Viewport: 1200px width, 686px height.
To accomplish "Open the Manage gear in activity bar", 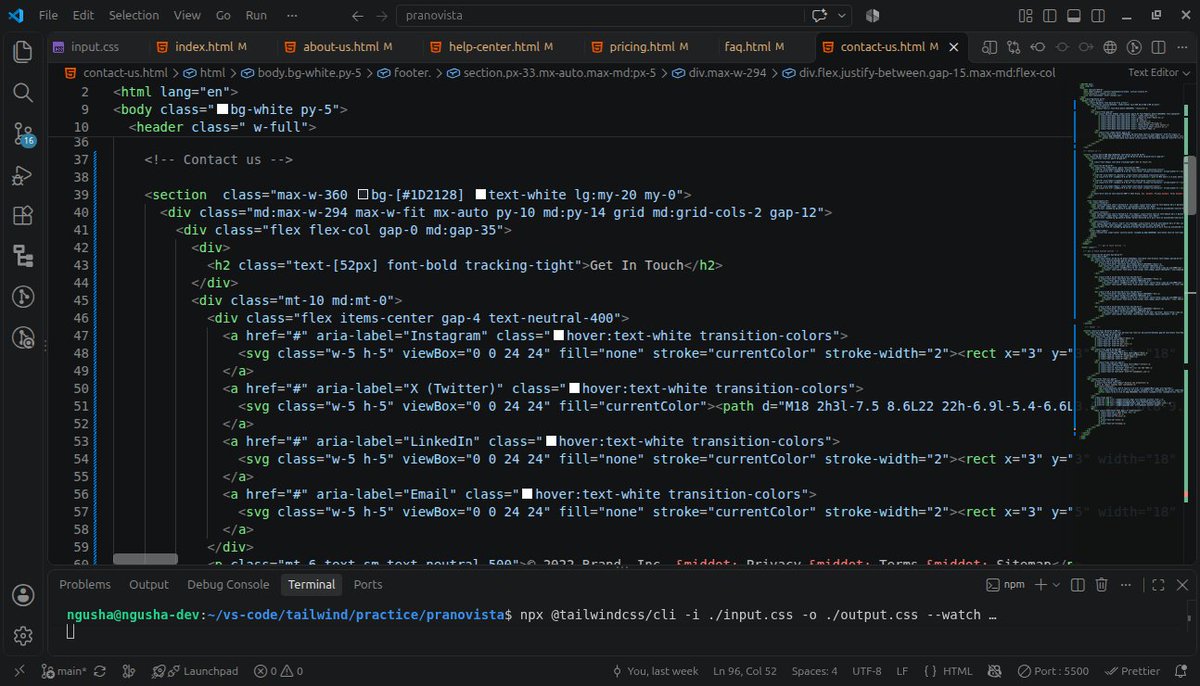I will point(23,636).
